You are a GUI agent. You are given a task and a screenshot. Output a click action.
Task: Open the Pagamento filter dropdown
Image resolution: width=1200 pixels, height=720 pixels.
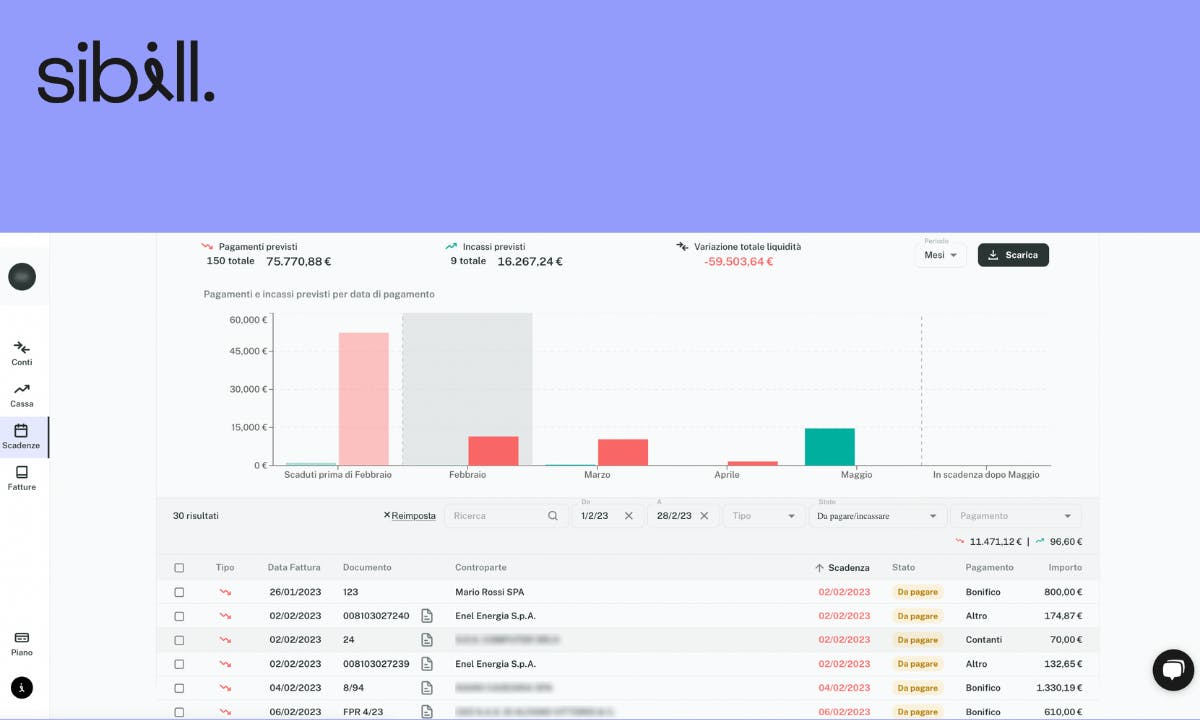[1015, 516]
